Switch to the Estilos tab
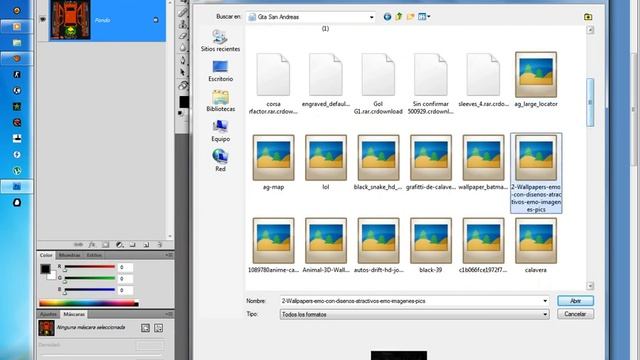 tap(94, 255)
